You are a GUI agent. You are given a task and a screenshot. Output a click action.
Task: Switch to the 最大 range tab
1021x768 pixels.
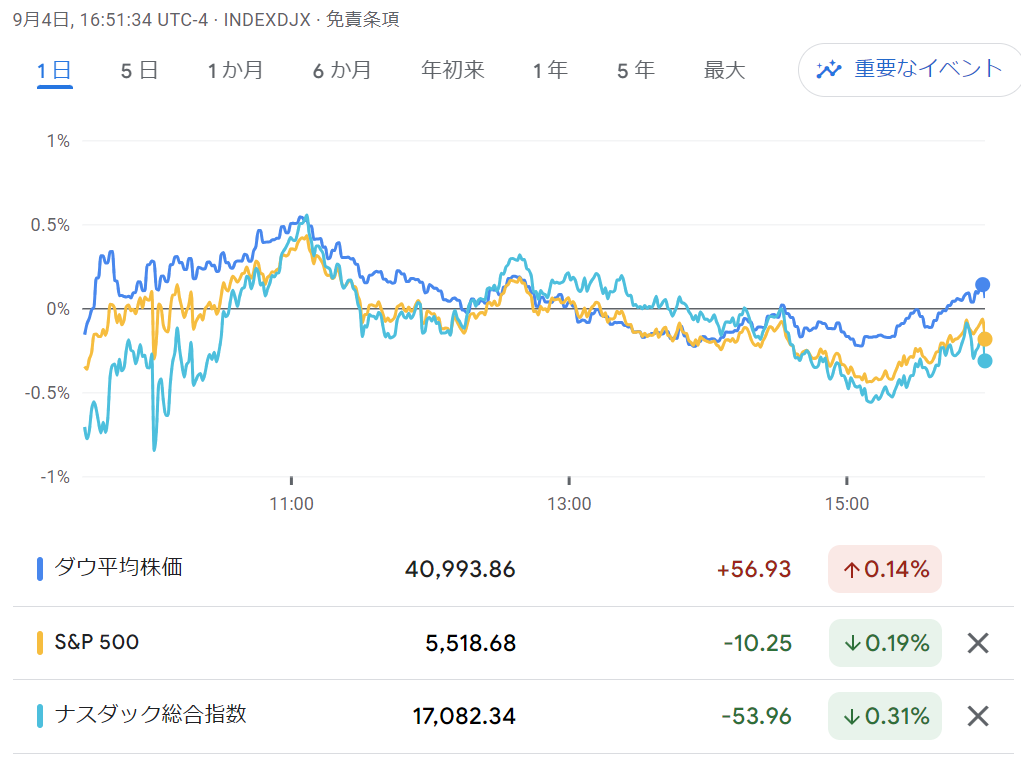pyautogui.click(x=724, y=70)
